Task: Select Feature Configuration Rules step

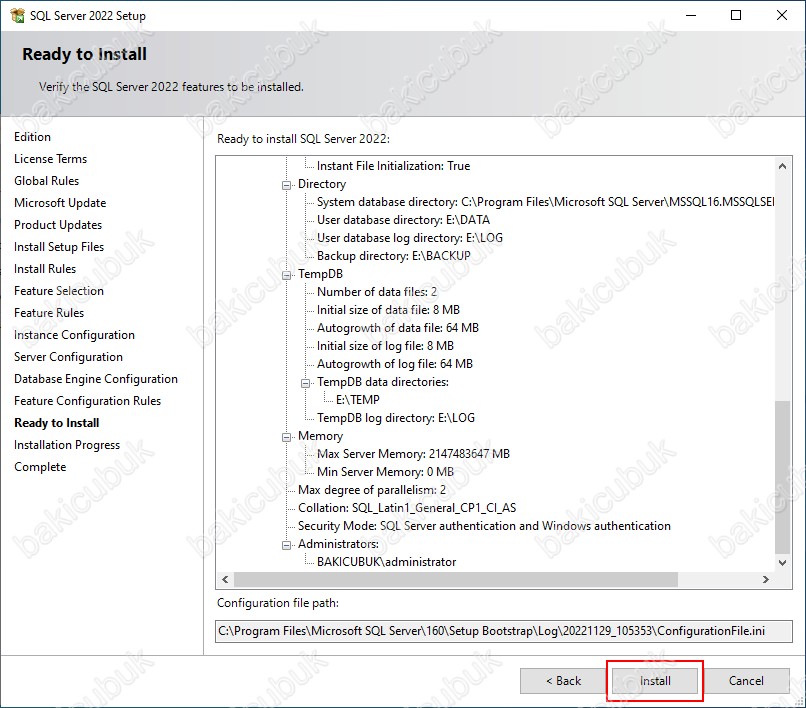Action: tap(87, 401)
